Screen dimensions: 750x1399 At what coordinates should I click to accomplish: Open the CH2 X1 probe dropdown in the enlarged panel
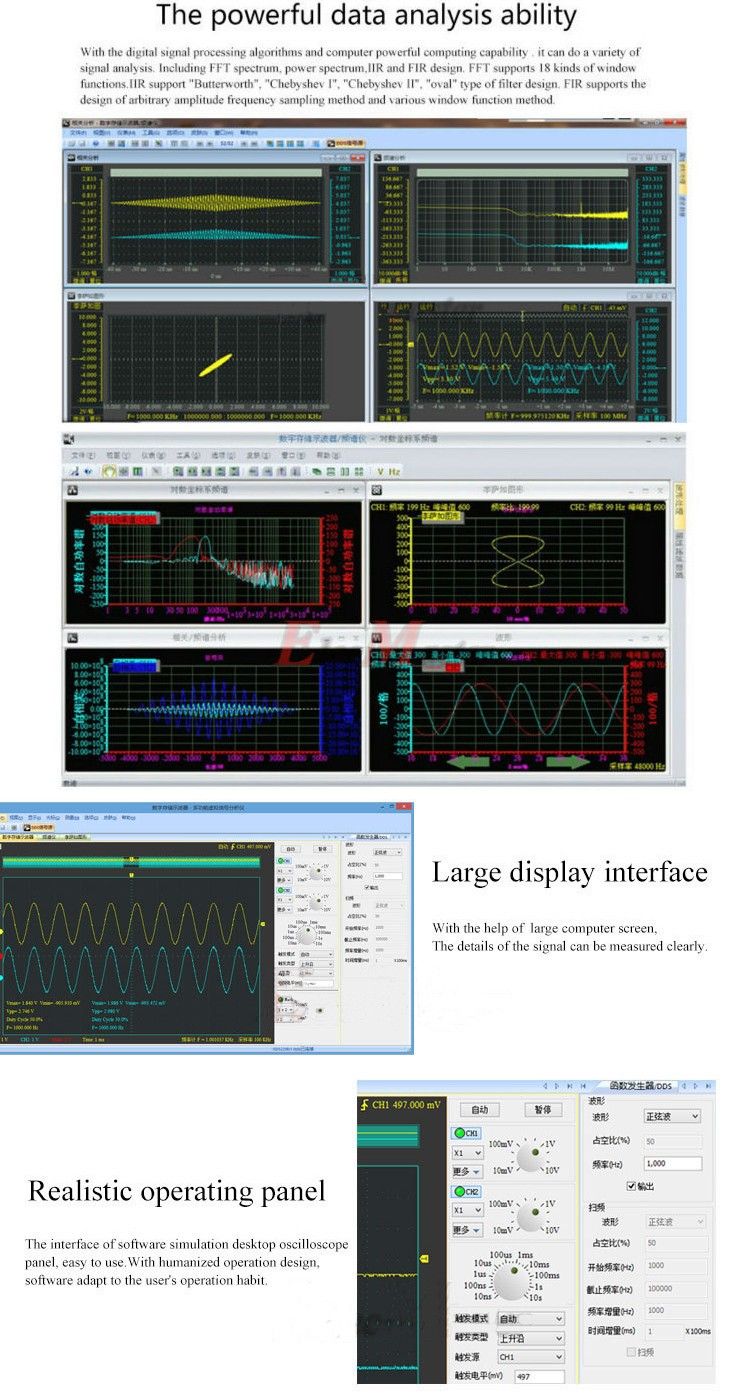pyautogui.click(x=467, y=1210)
